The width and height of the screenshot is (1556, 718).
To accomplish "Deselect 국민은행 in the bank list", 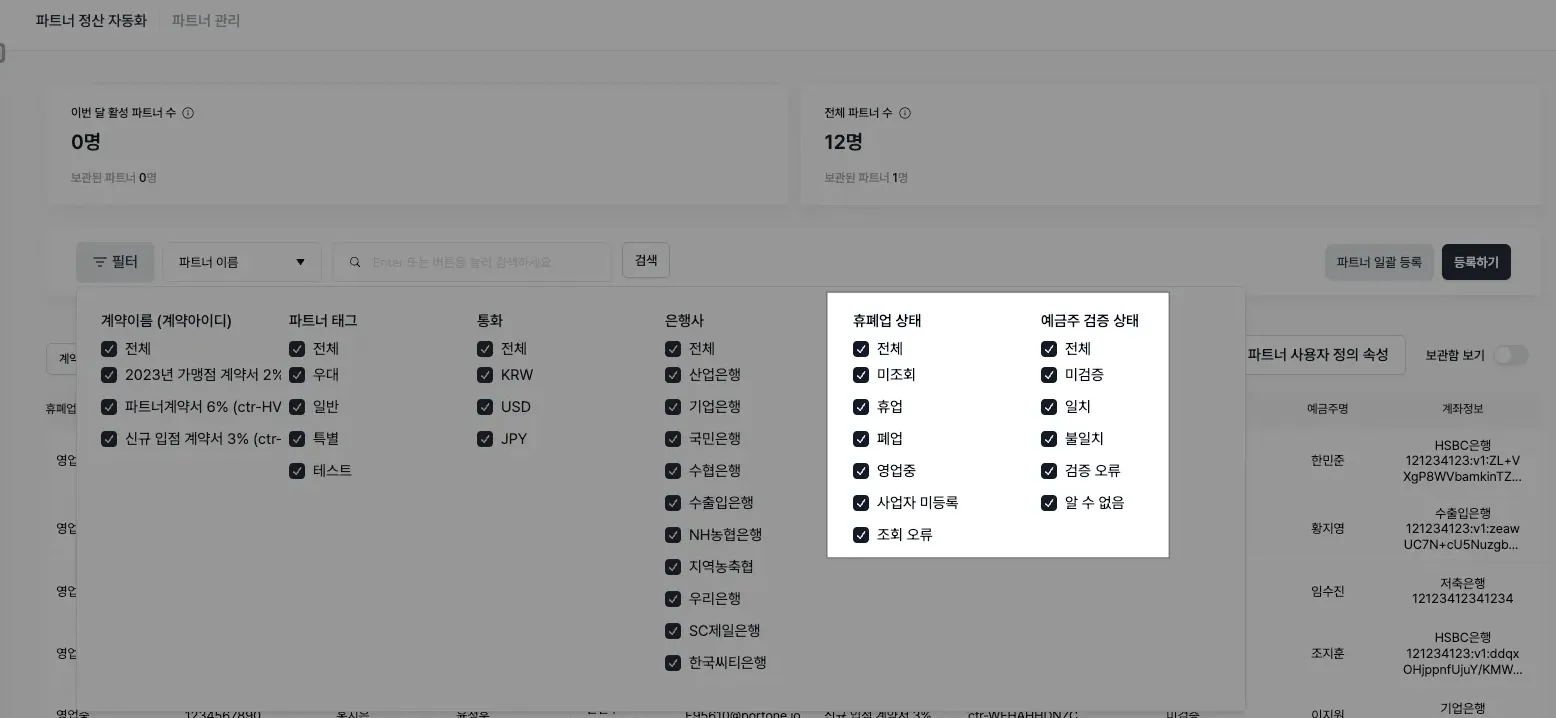I will click(673, 438).
